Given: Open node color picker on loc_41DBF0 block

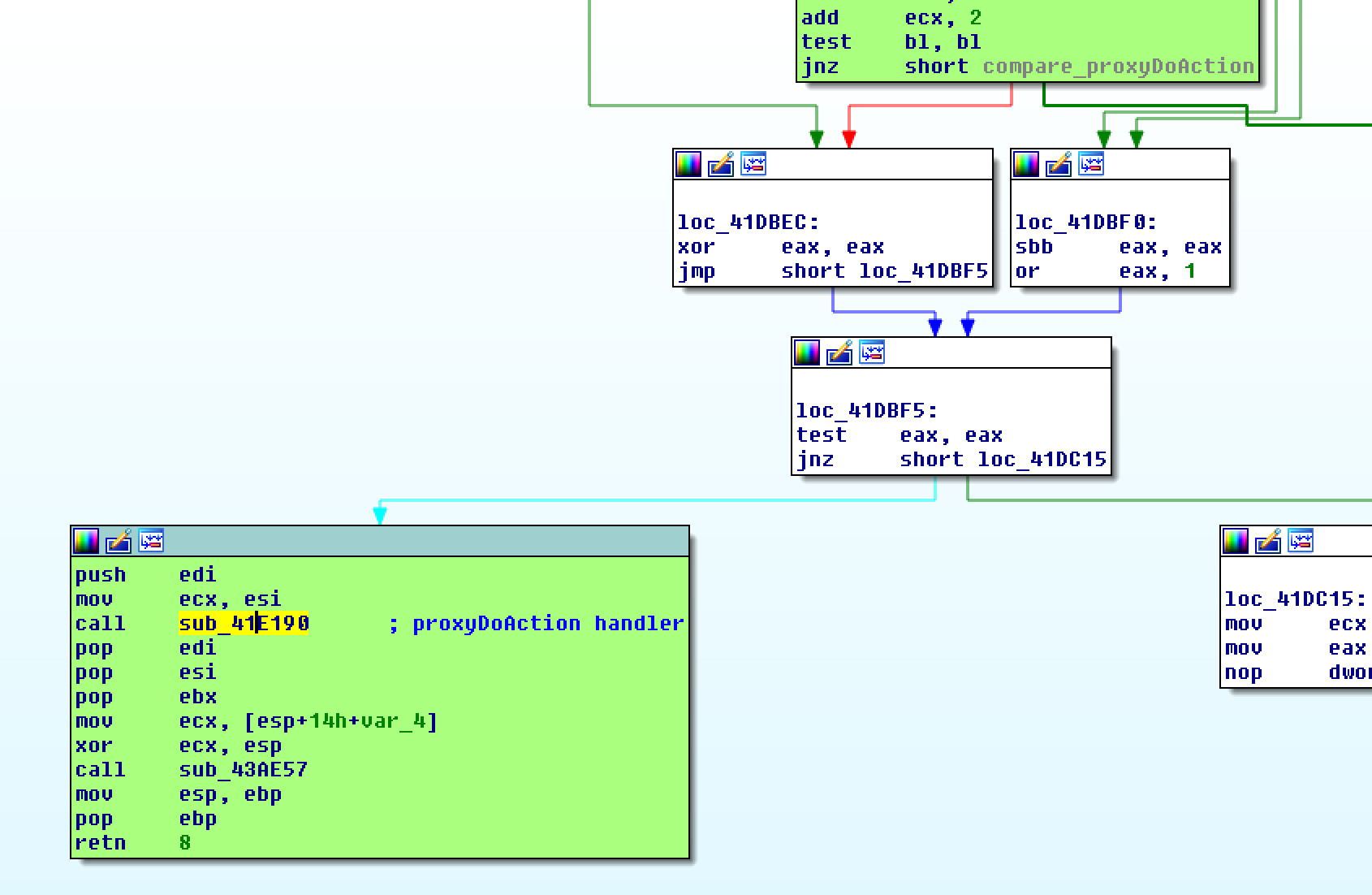Looking at the screenshot, I should 1026,165.
